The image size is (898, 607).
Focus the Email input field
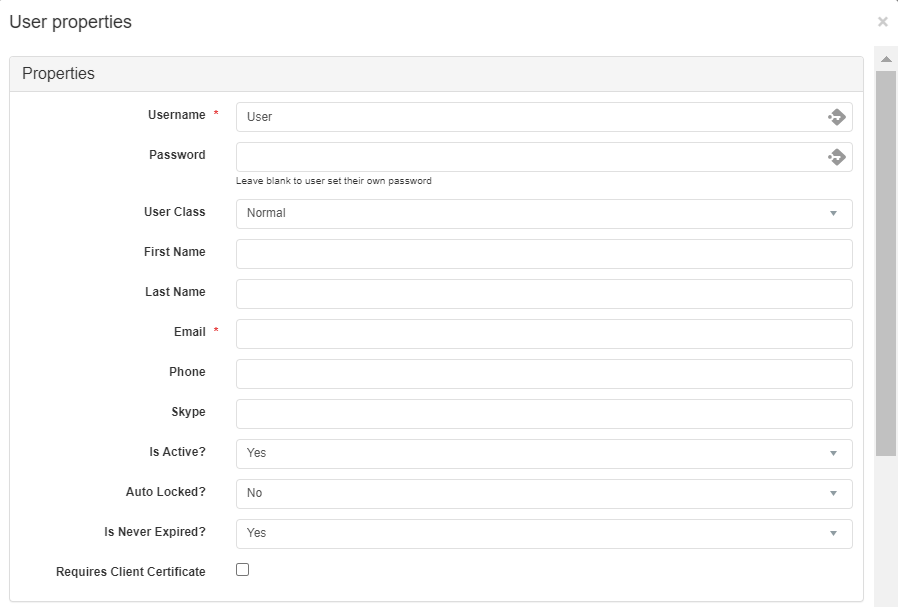click(x=544, y=334)
